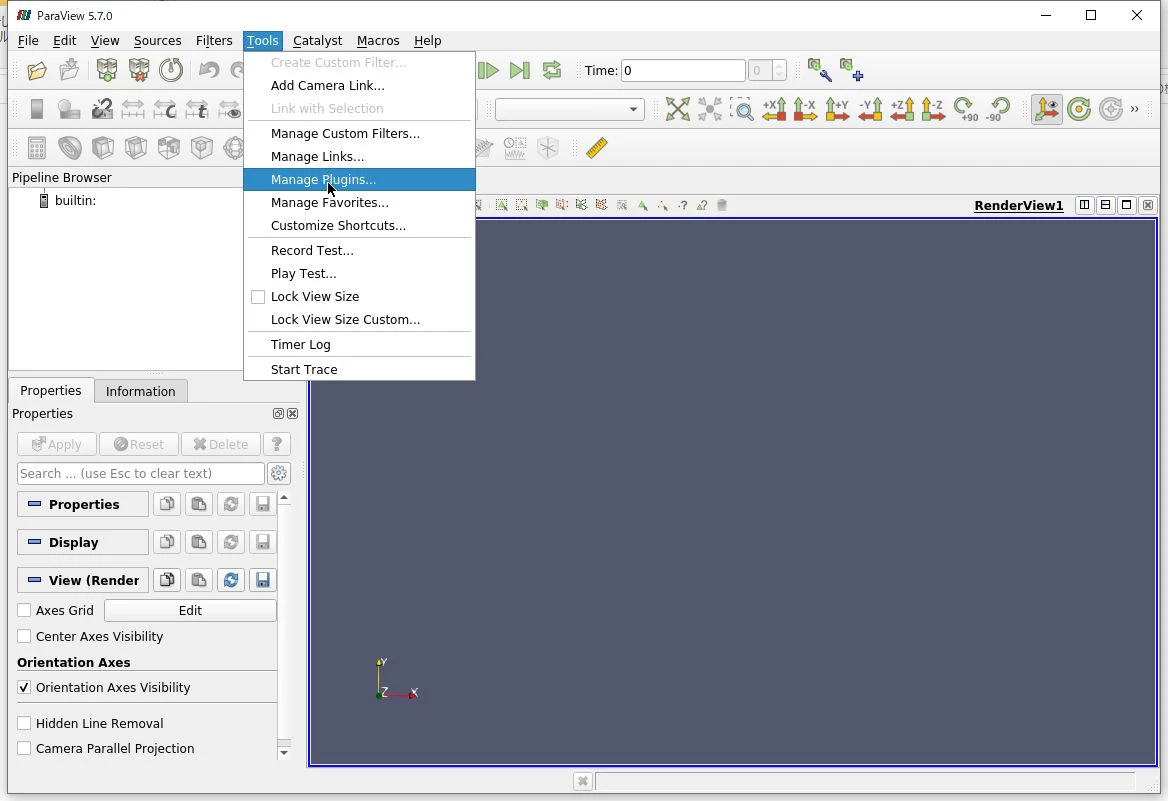
Task: Rotate view +90 degrees clockwise
Action: pos(965,110)
